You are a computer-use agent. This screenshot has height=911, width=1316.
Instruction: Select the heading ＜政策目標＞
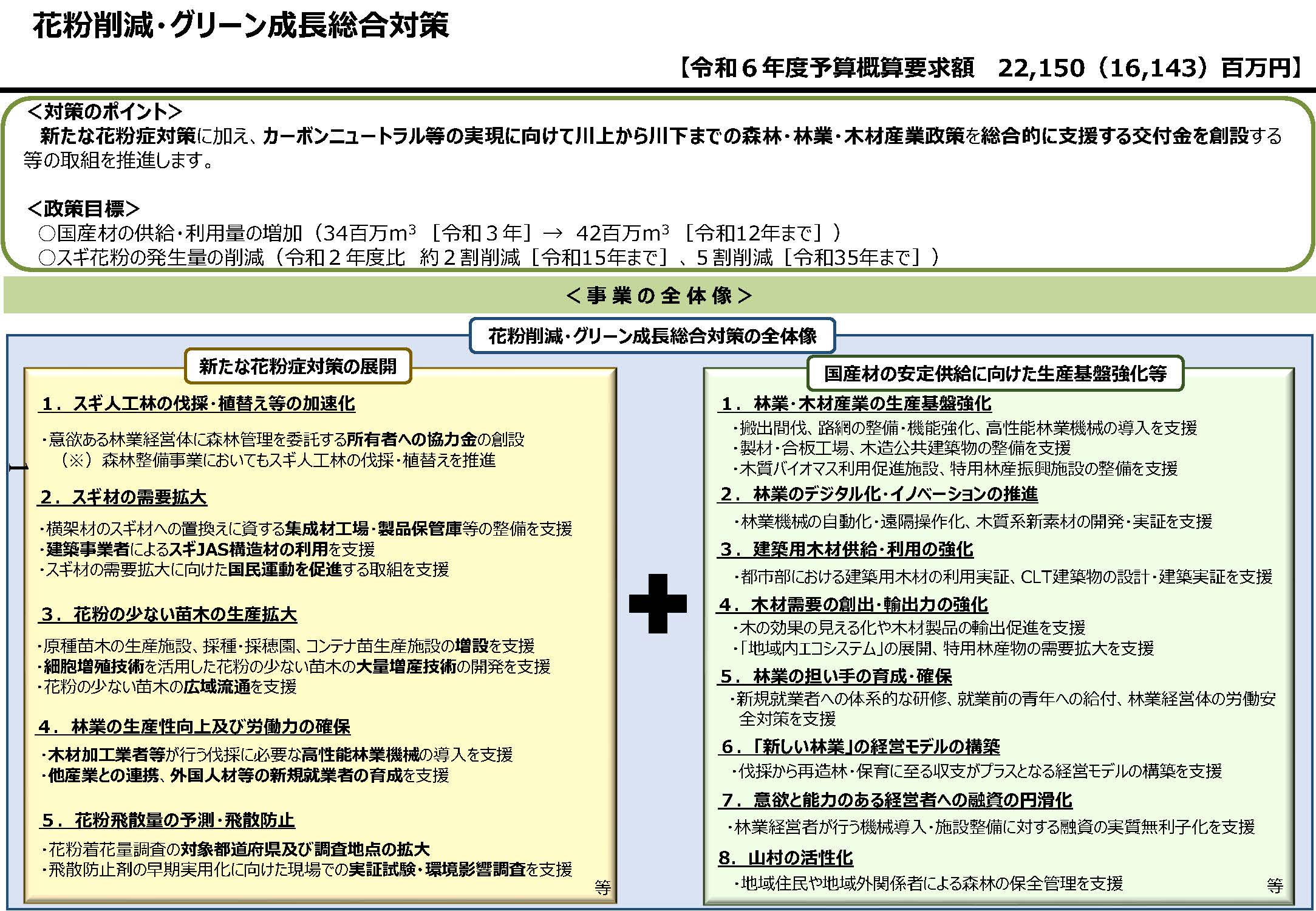(83, 209)
